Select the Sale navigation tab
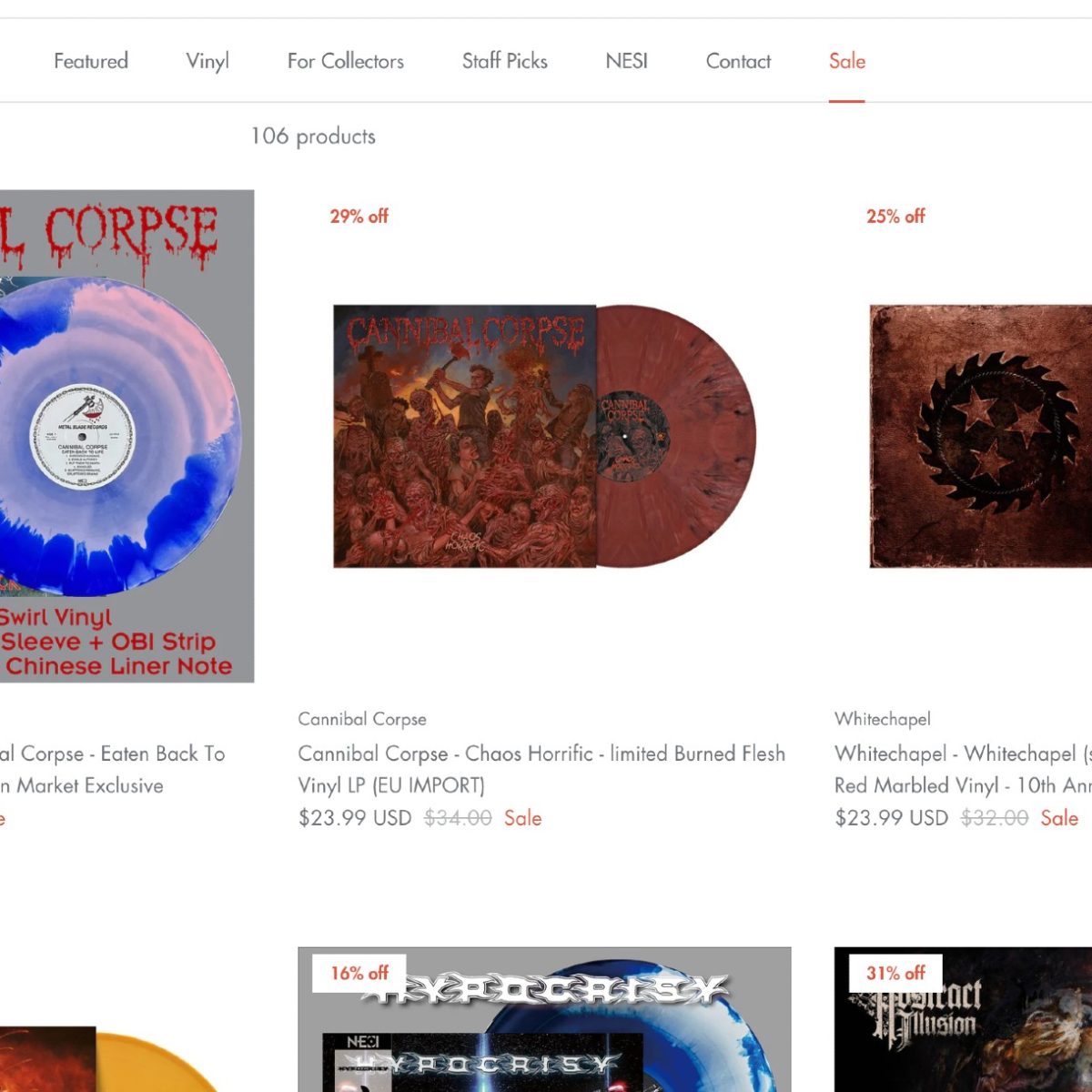The height and width of the screenshot is (1092, 1092). pos(847,61)
